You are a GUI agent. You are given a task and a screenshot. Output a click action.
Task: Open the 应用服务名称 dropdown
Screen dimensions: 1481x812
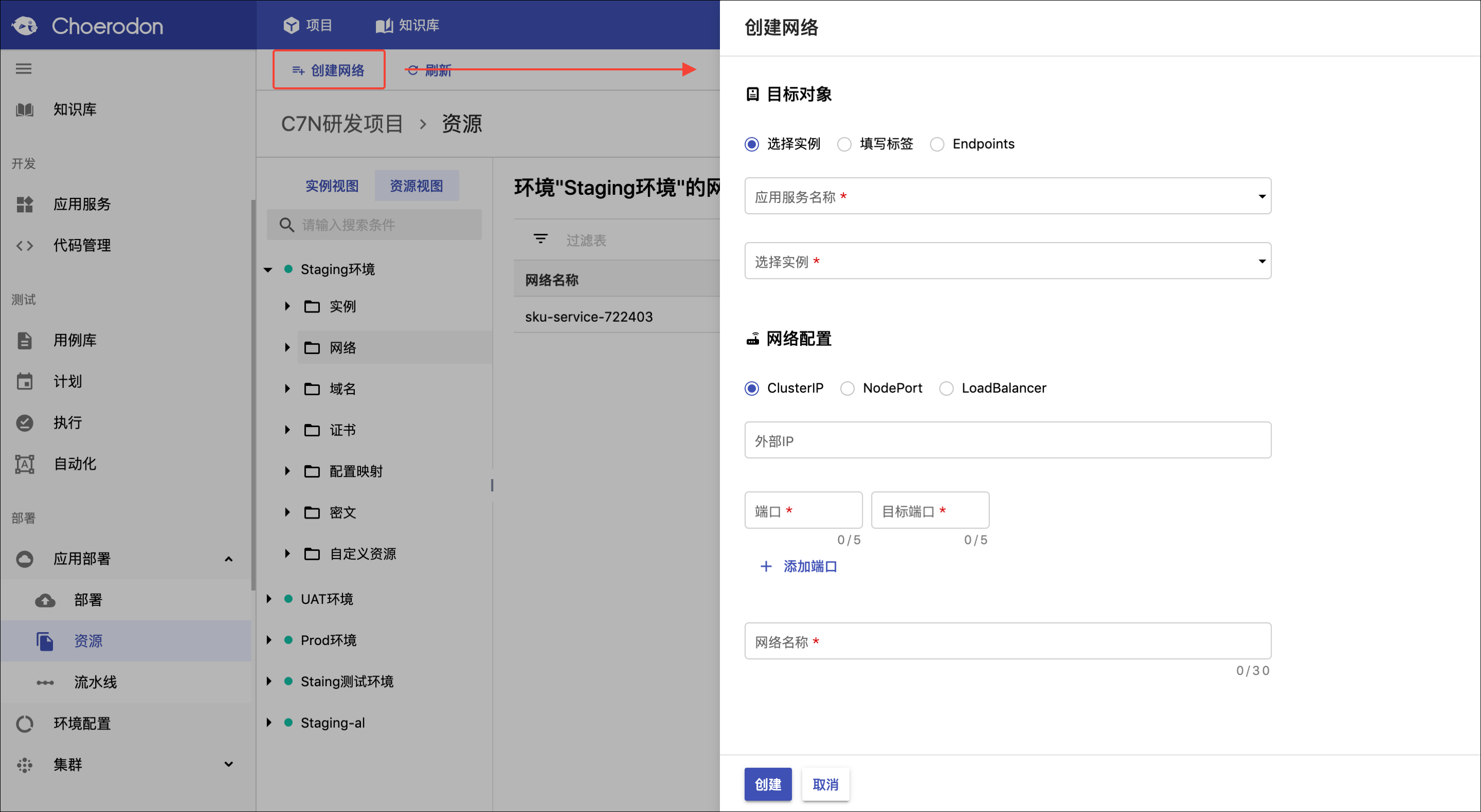point(1007,196)
